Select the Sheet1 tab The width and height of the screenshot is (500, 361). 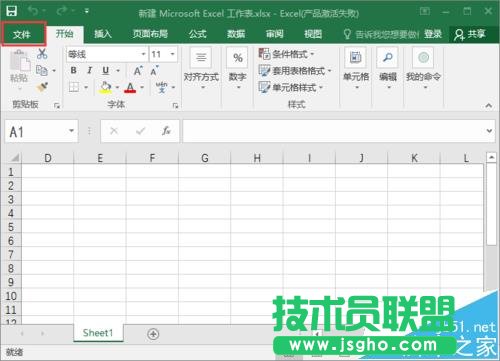point(98,333)
